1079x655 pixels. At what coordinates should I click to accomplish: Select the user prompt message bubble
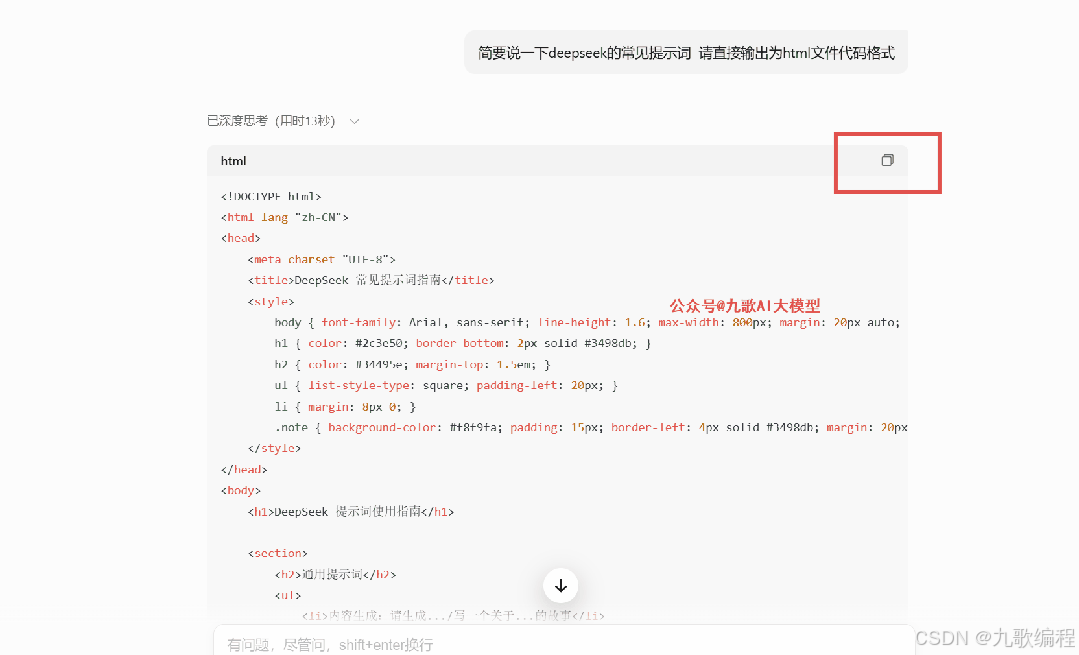click(x=686, y=52)
